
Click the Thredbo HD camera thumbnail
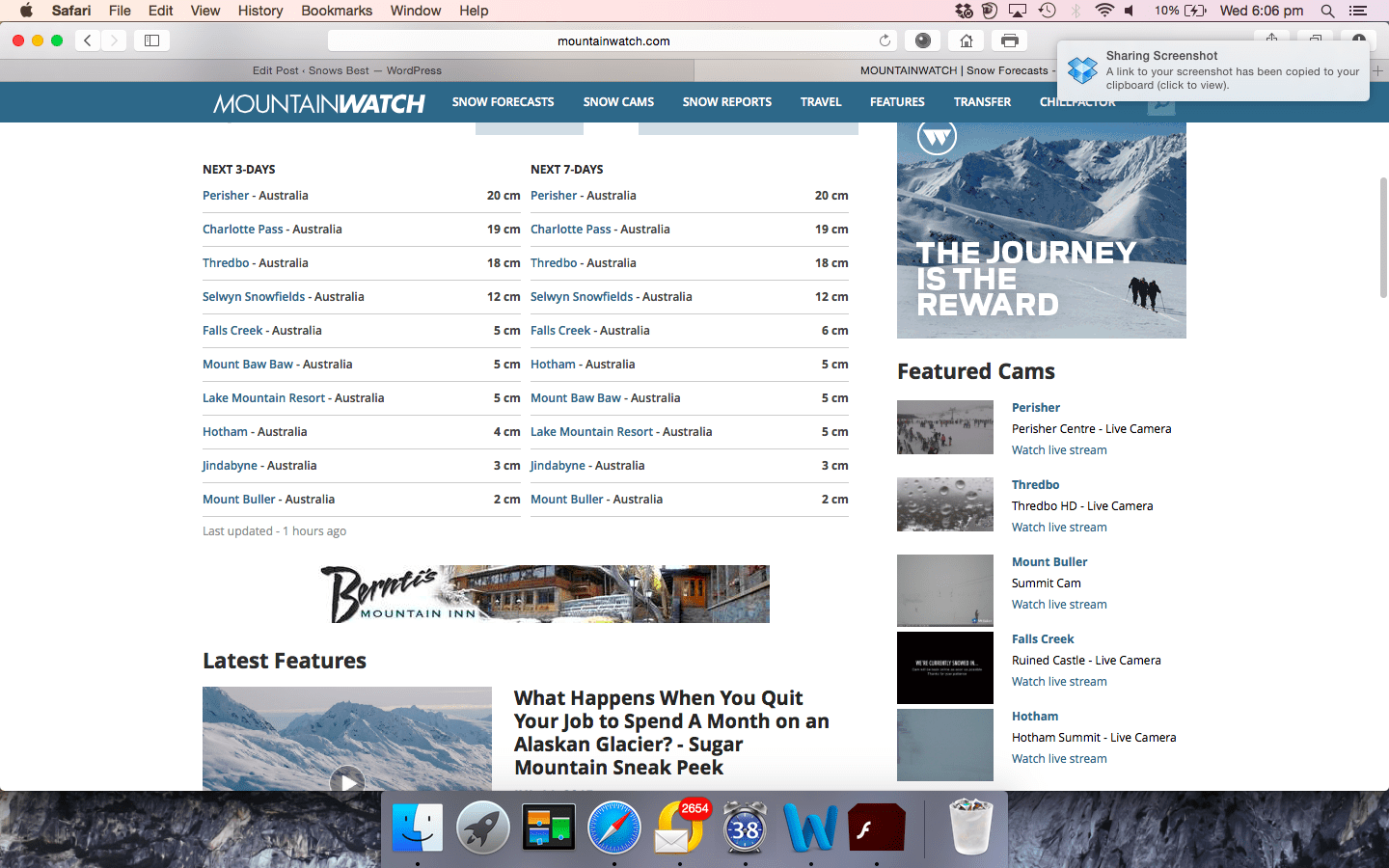pyautogui.click(x=945, y=503)
